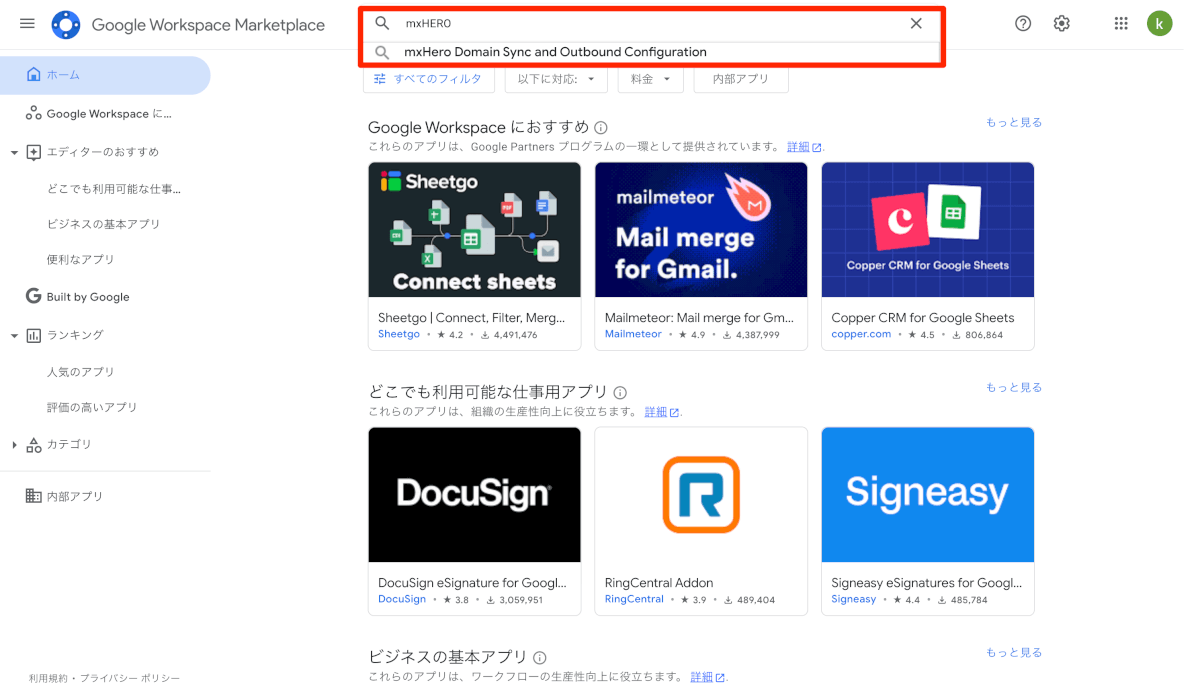Open すべてのフィルタ button

tap(428, 79)
